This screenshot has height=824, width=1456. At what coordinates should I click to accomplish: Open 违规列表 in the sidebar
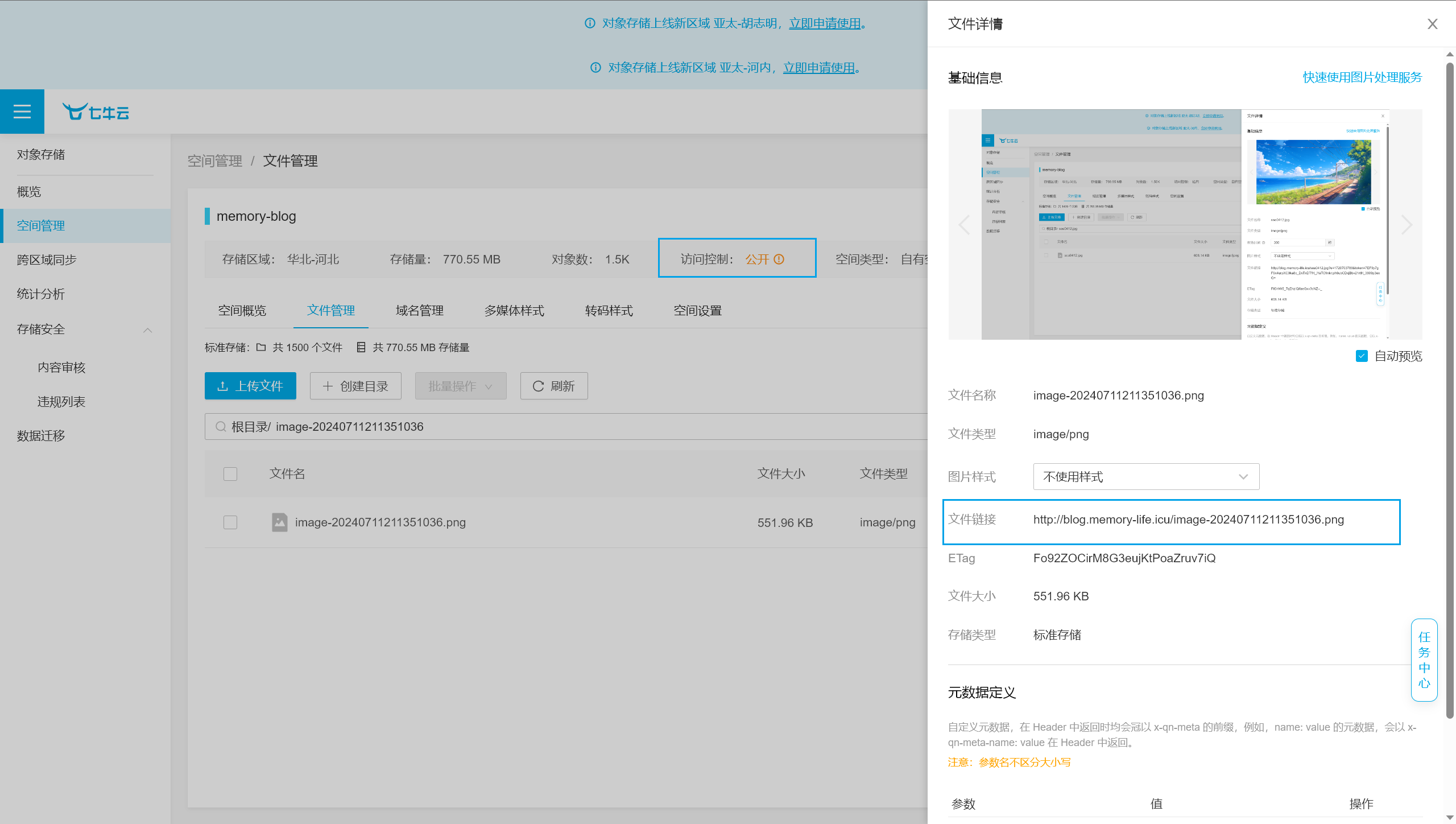[61, 402]
